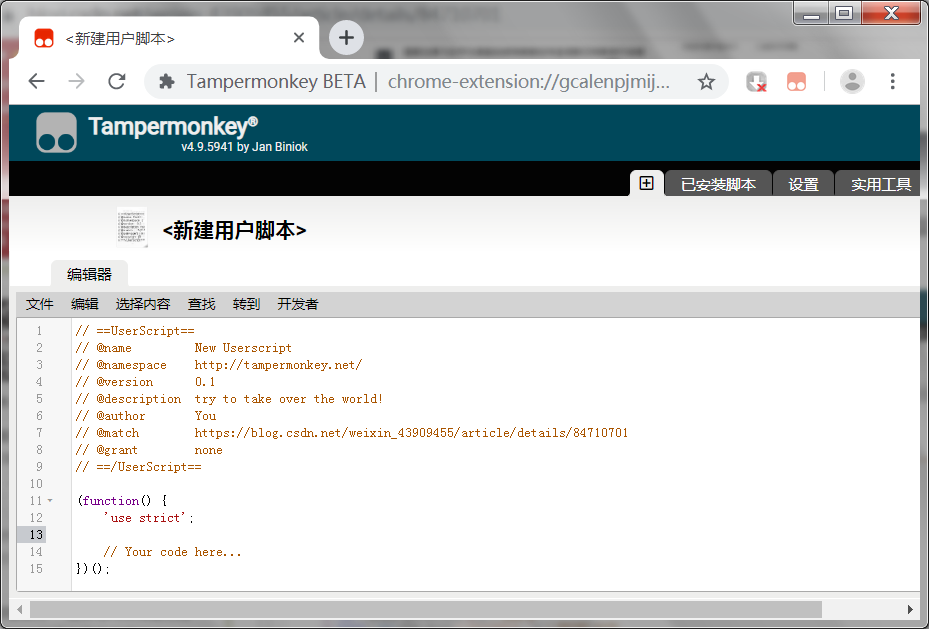Click the 'New Userscript' name value
The height and width of the screenshot is (629, 929).
point(243,348)
